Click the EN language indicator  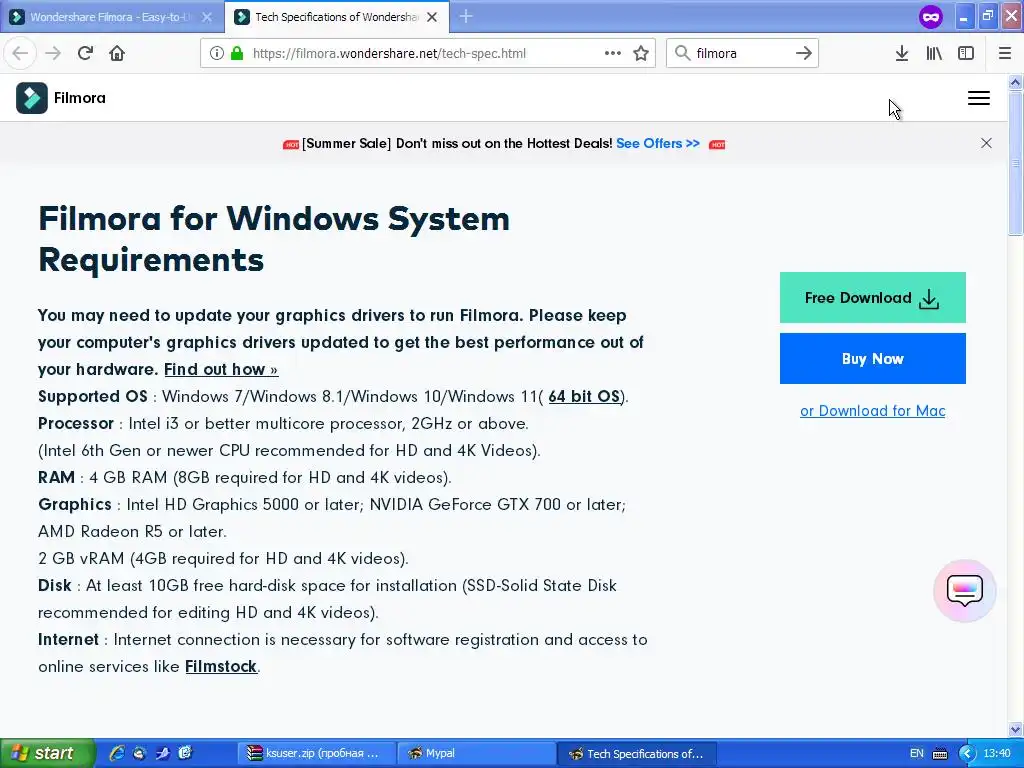[x=917, y=754]
